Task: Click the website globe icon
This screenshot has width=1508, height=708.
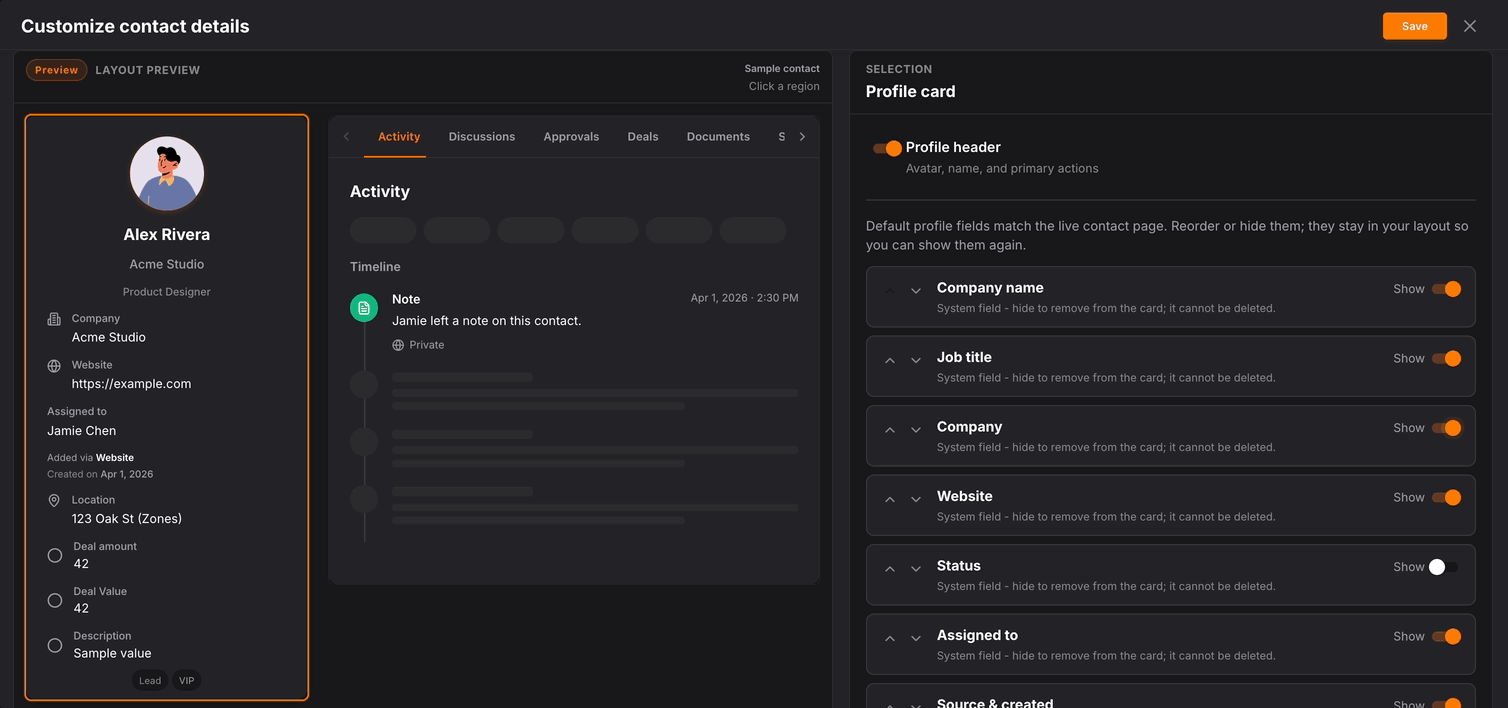Action: 54,366
